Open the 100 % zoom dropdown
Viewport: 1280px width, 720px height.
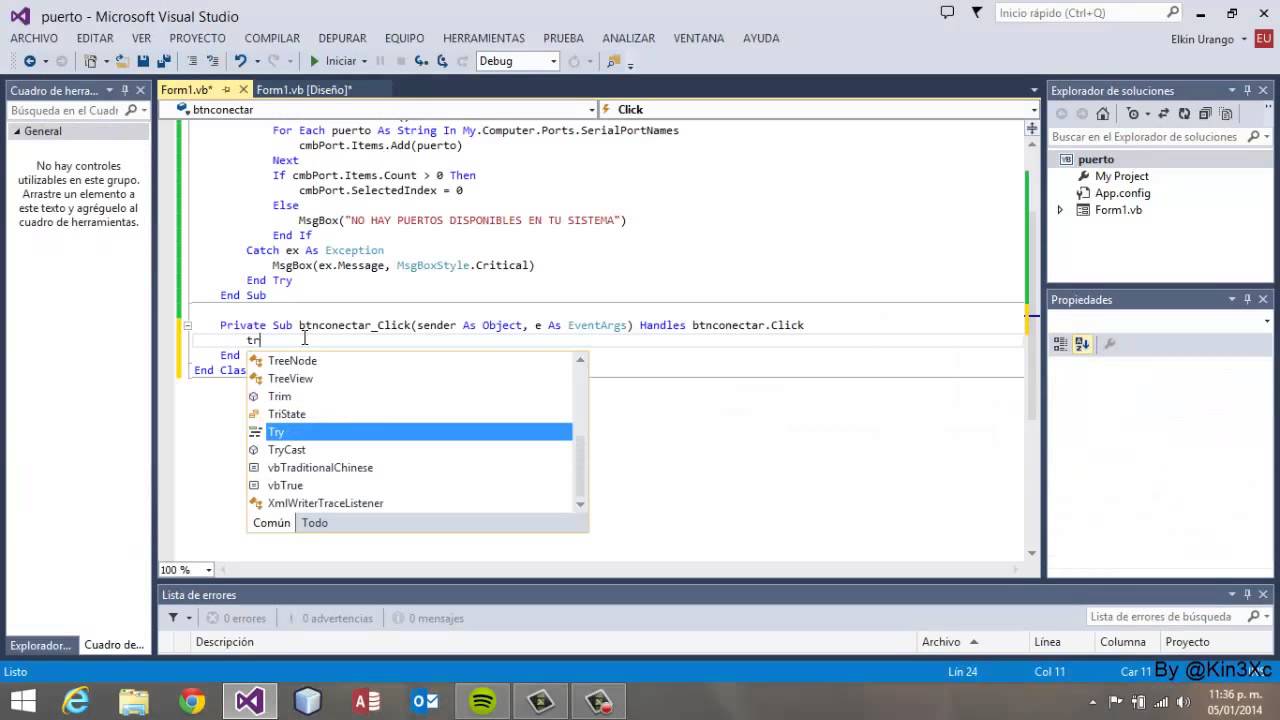coord(209,570)
